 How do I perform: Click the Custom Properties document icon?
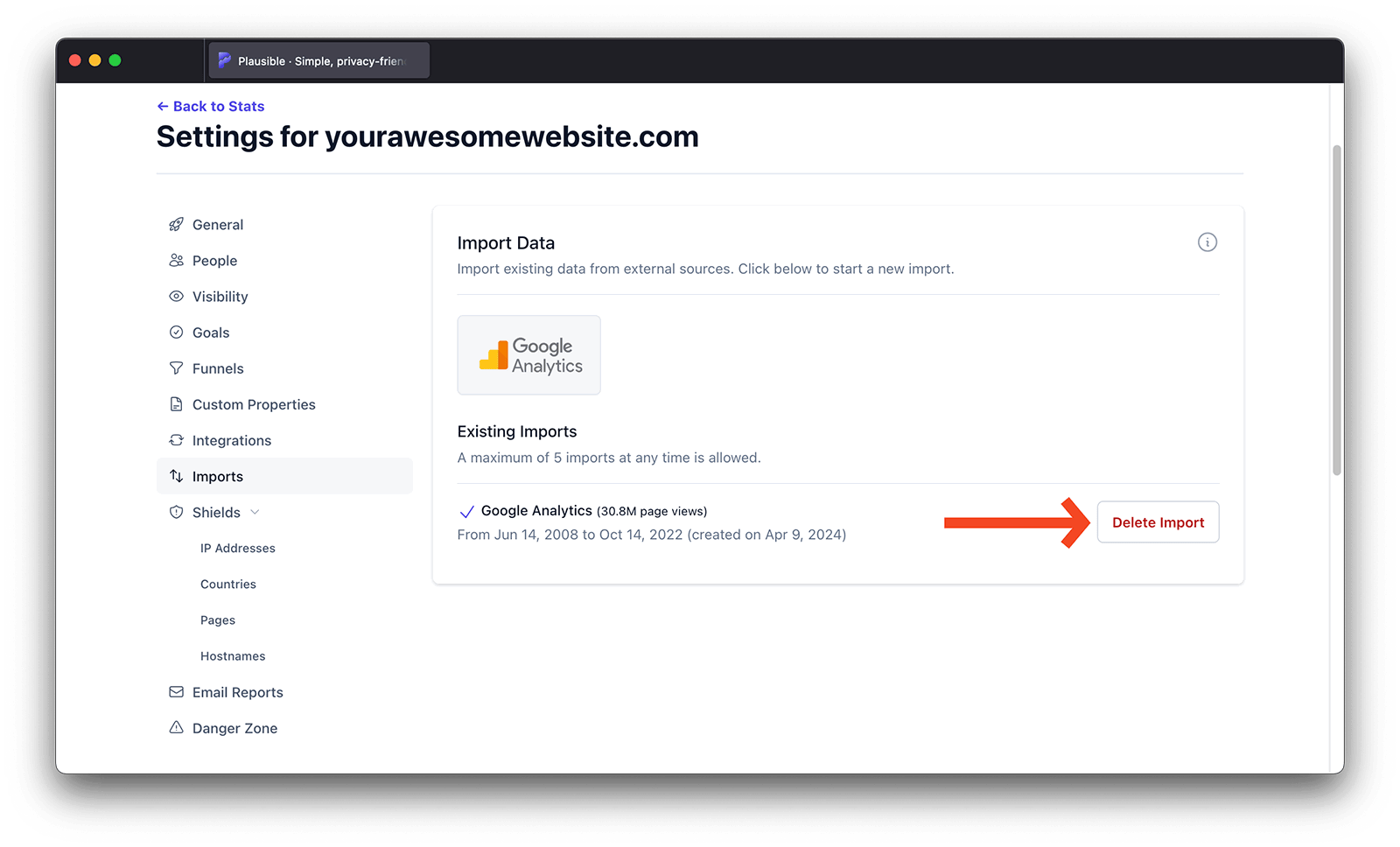point(177,403)
